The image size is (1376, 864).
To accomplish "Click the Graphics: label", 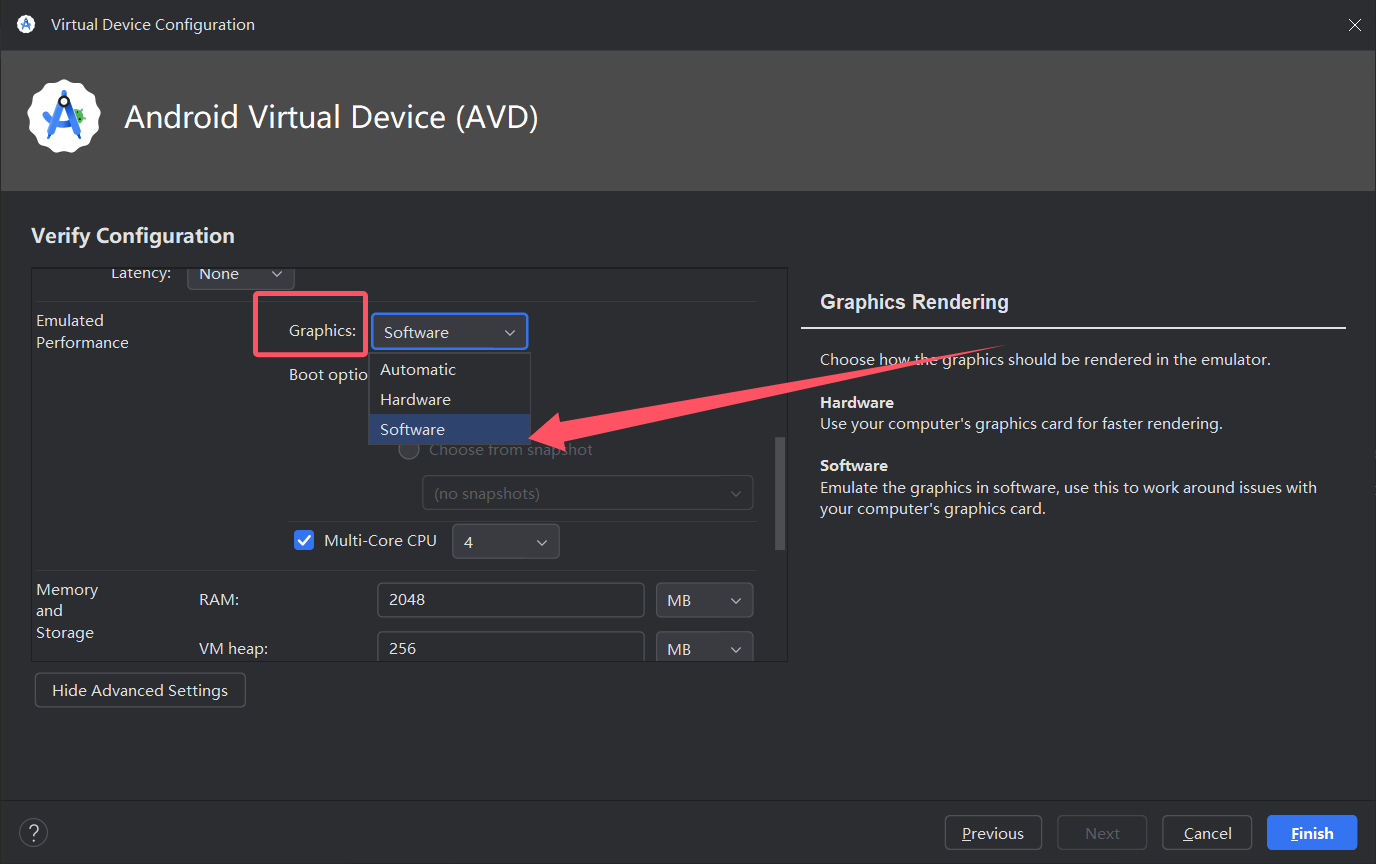I will click(322, 330).
